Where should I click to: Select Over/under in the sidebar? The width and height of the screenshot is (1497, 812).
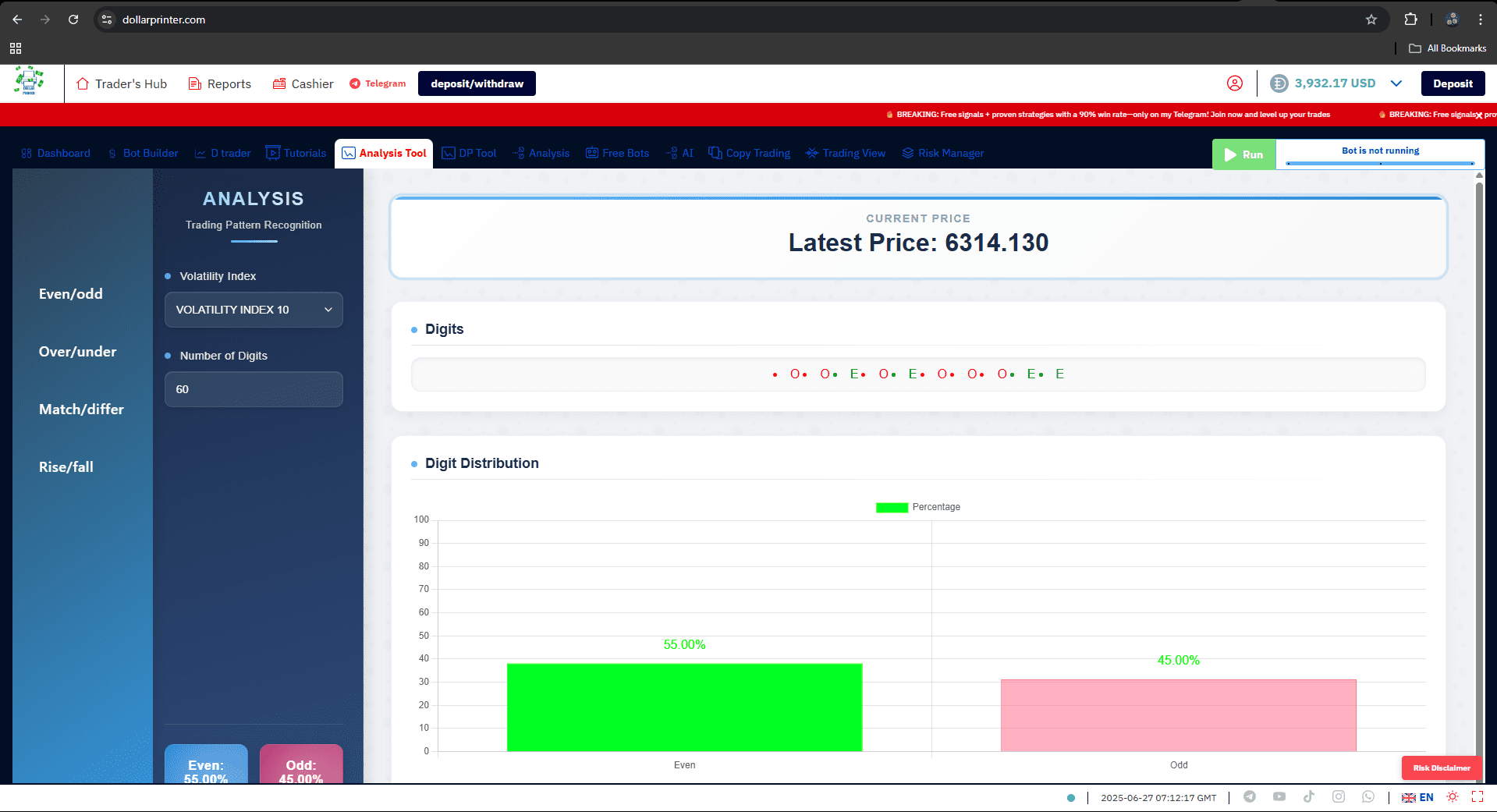tap(78, 352)
